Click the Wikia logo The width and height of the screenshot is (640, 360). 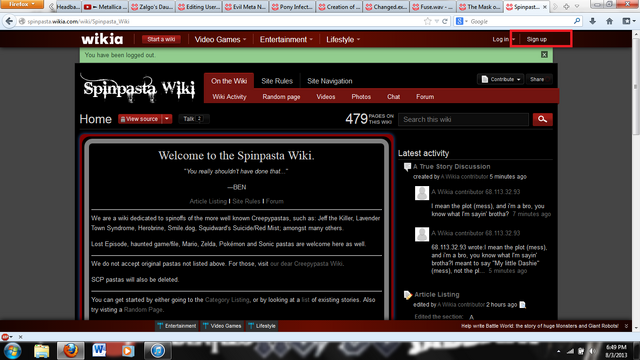click(102, 39)
